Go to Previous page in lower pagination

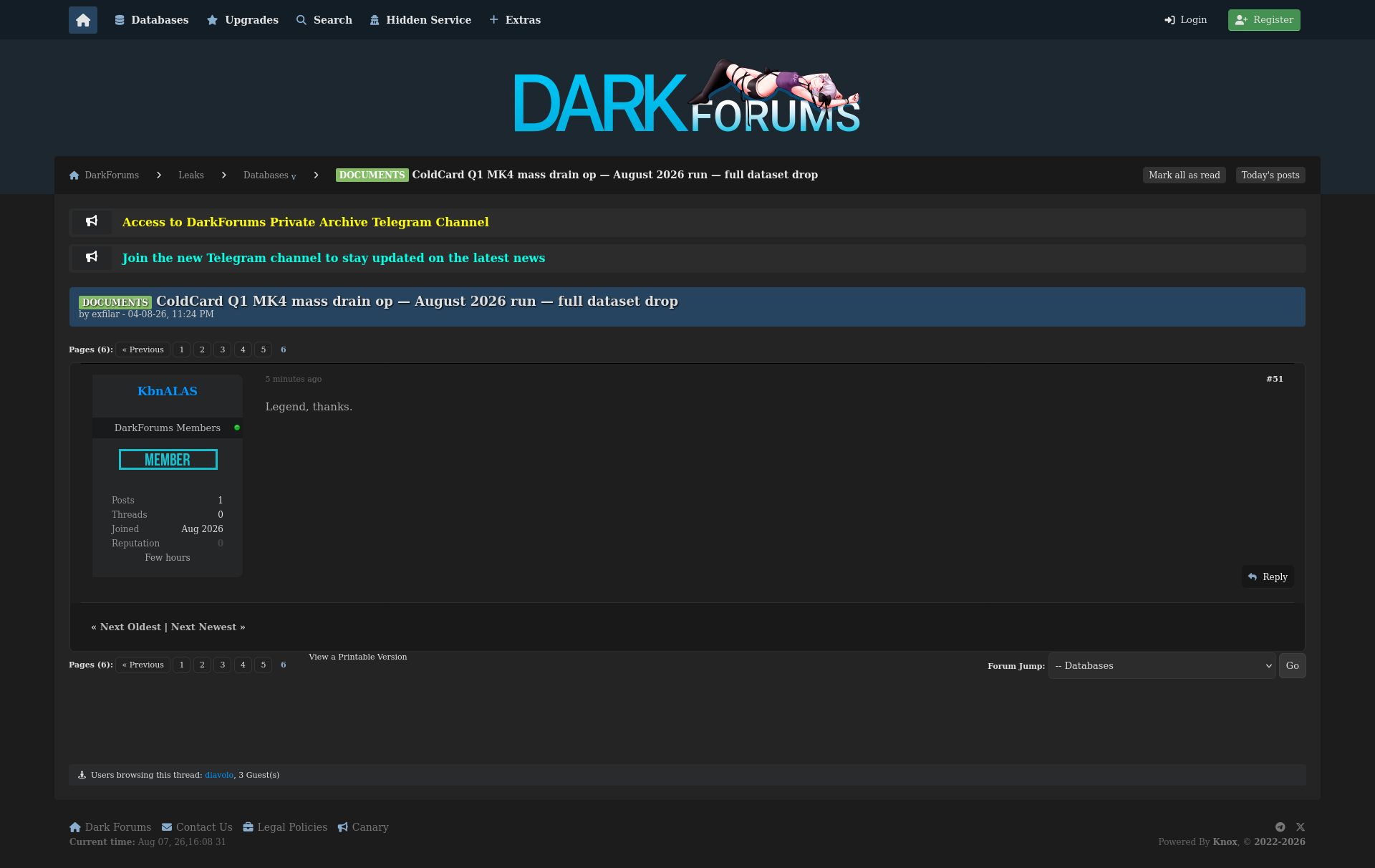(143, 665)
